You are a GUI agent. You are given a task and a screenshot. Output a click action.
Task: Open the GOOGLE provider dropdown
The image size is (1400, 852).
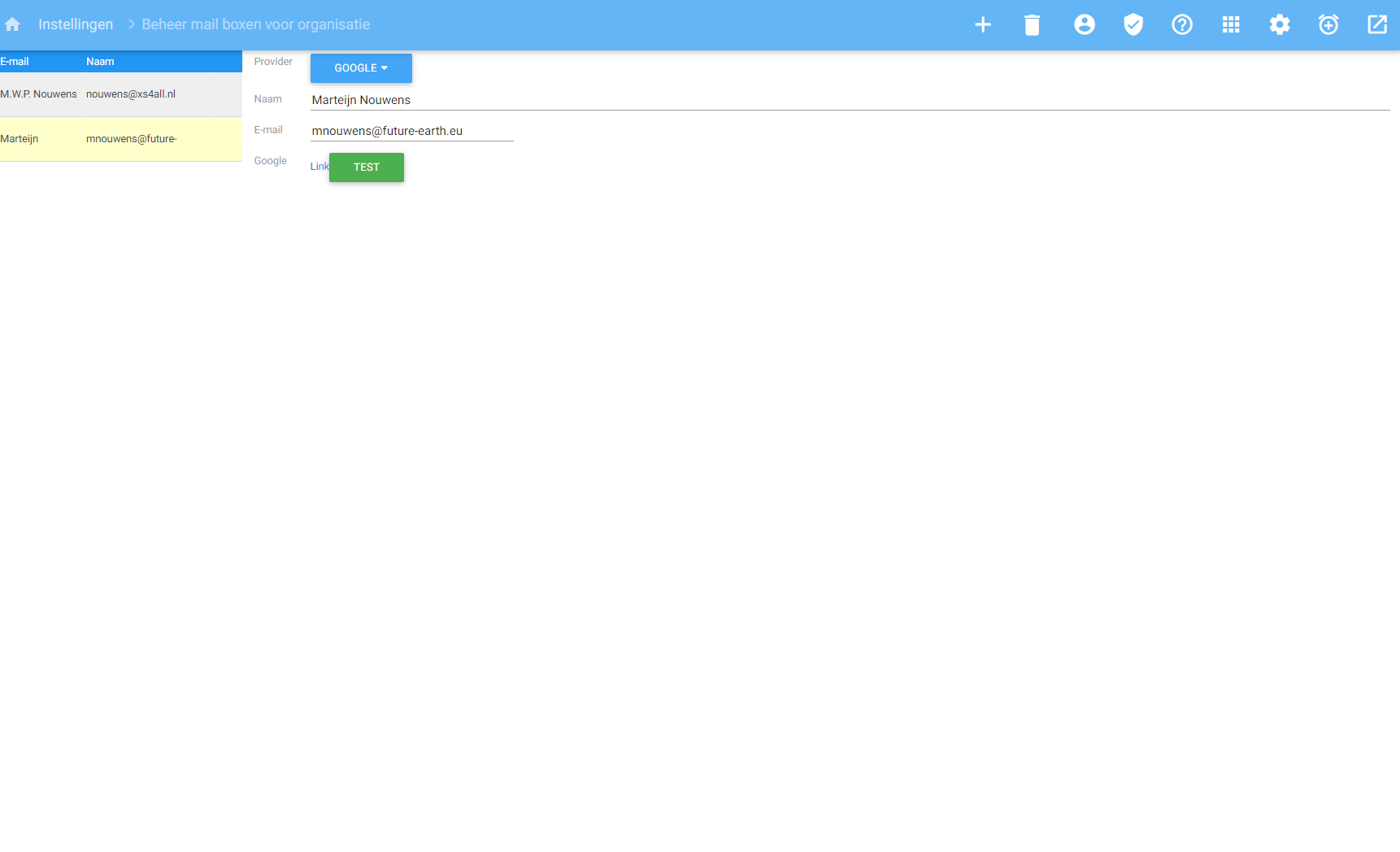point(361,68)
